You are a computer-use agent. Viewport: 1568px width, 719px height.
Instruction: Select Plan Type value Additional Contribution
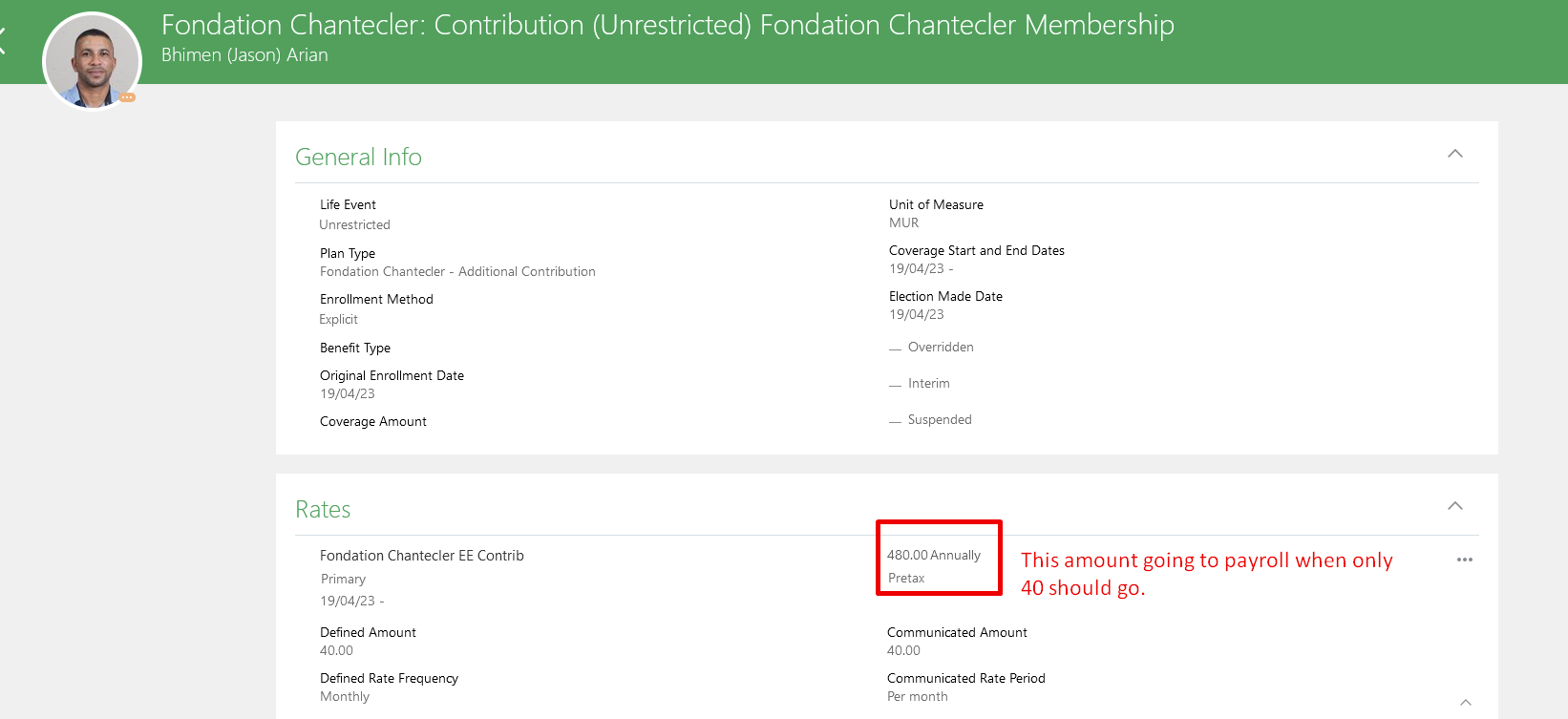pos(457,271)
